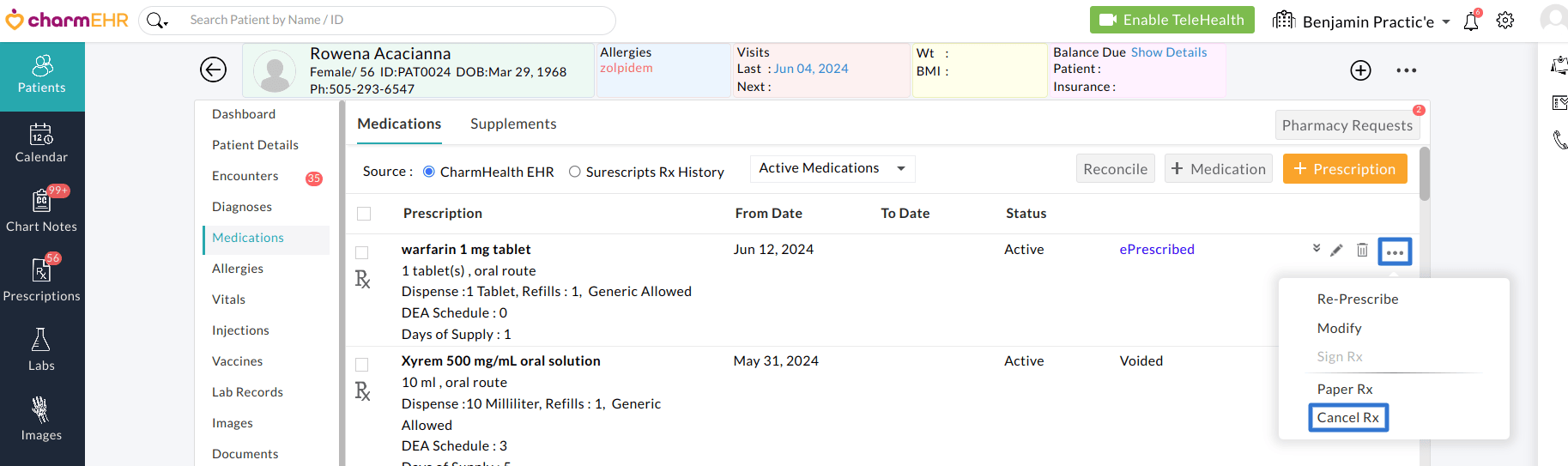Select Surescripts Rx History radio

pyautogui.click(x=575, y=172)
